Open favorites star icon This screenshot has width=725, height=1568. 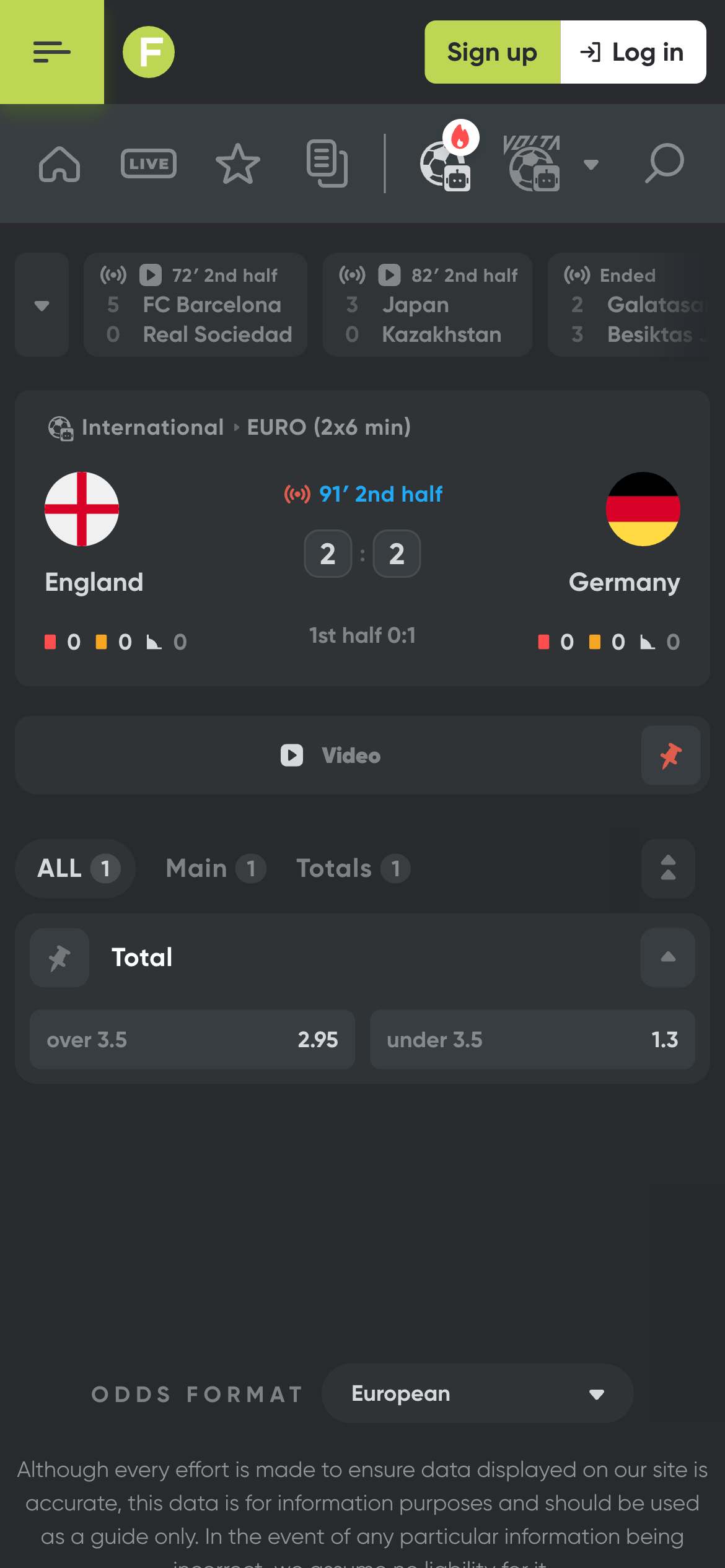[238, 164]
